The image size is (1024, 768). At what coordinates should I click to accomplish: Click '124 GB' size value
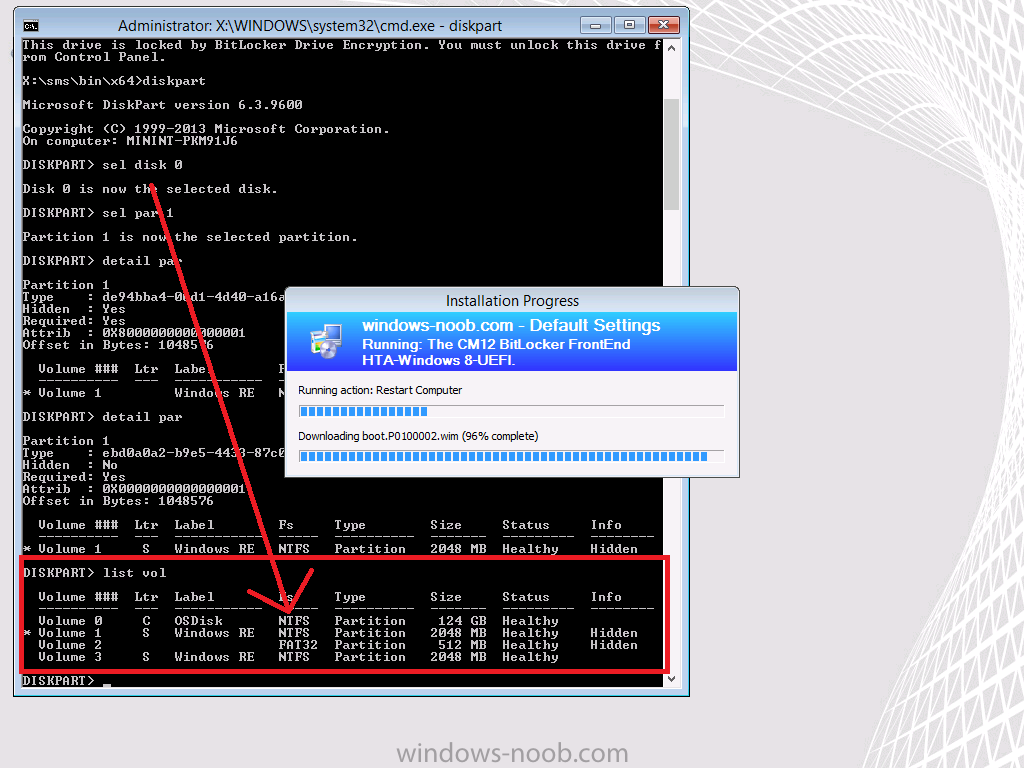point(462,620)
